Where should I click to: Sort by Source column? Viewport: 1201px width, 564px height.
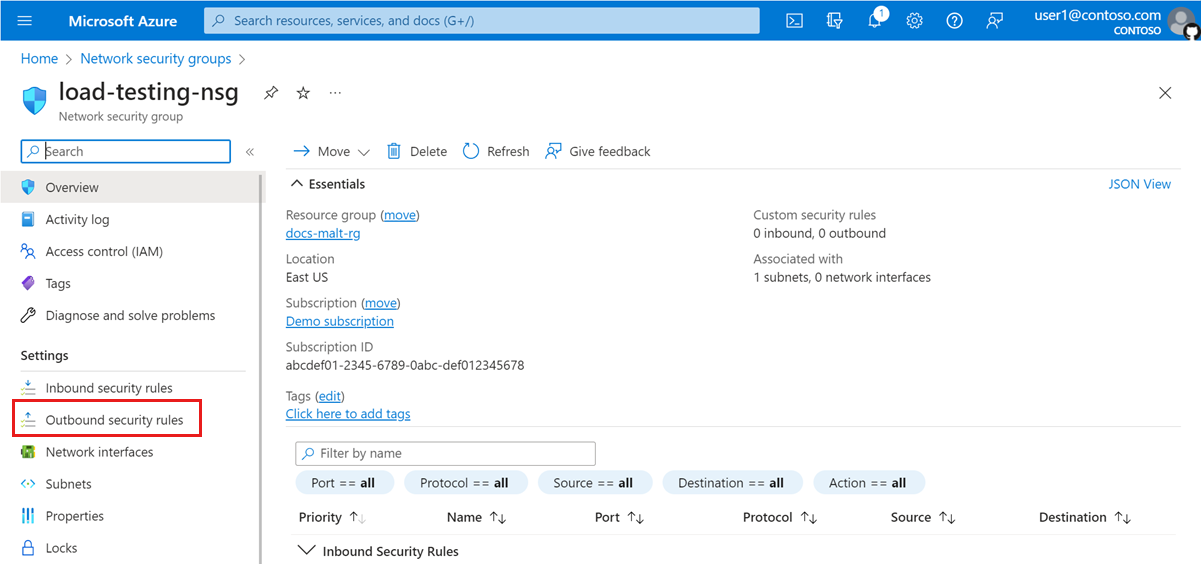923,517
